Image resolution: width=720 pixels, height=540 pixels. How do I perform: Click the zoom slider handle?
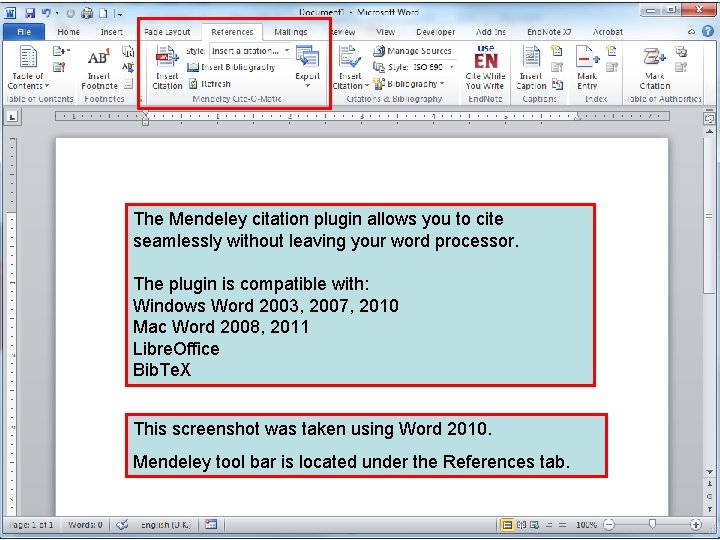click(x=652, y=524)
